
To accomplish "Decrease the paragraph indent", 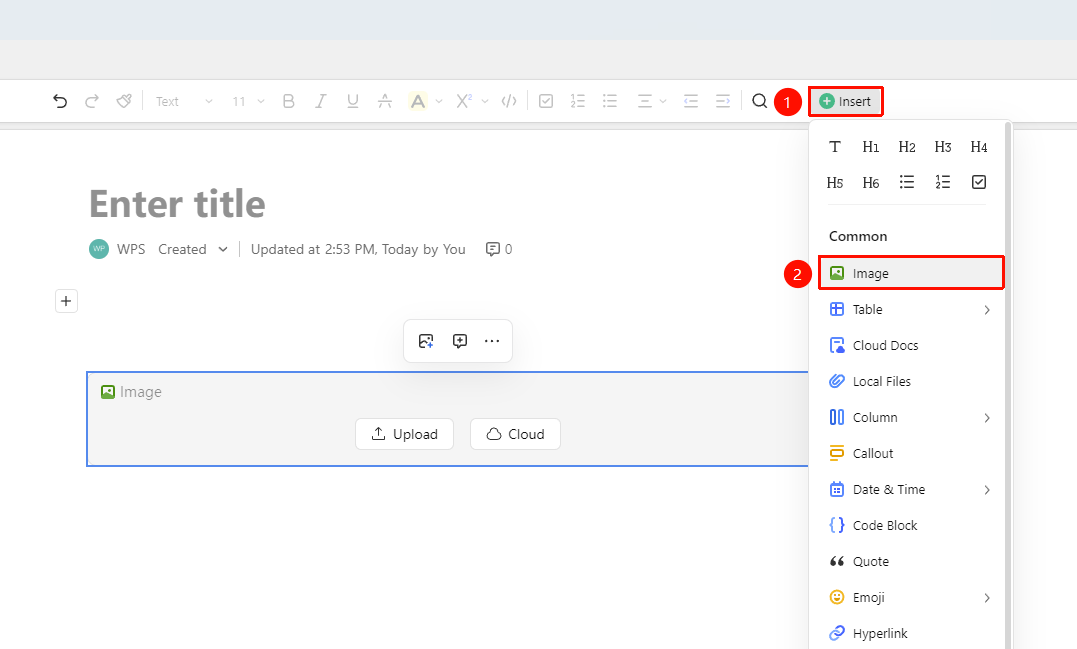I will pyautogui.click(x=691, y=102).
